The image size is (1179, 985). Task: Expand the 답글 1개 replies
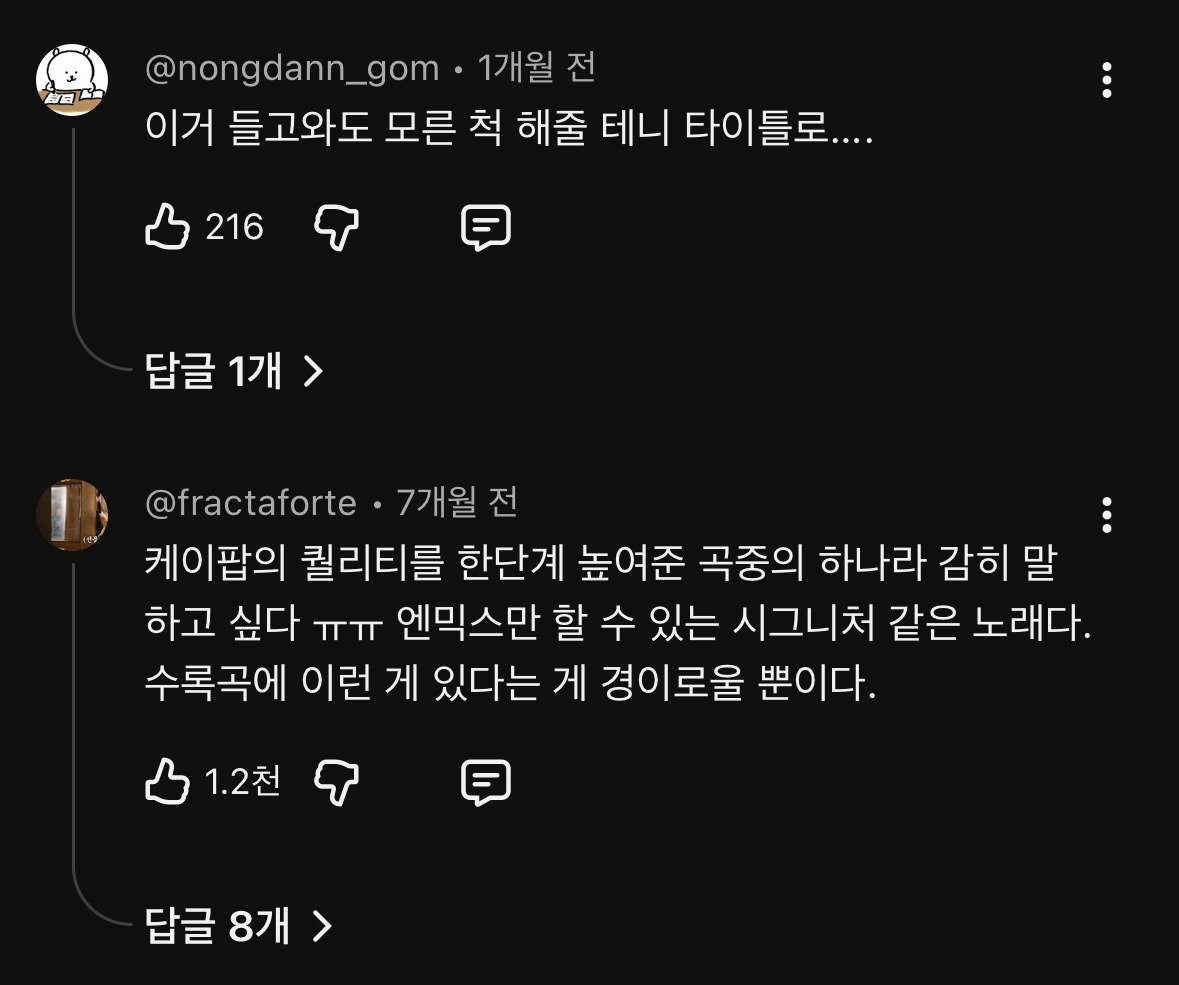click(x=235, y=372)
